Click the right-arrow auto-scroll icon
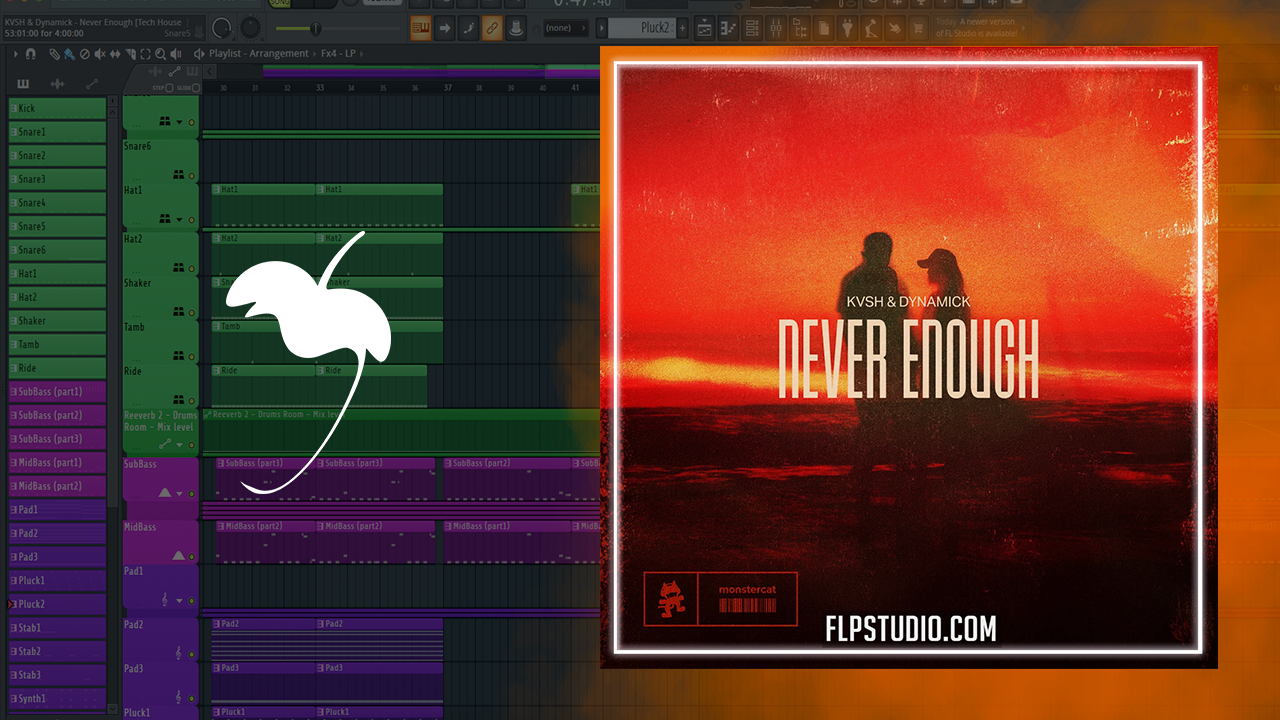The width and height of the screenshot is (1280, 720). (x=445, y=28)
